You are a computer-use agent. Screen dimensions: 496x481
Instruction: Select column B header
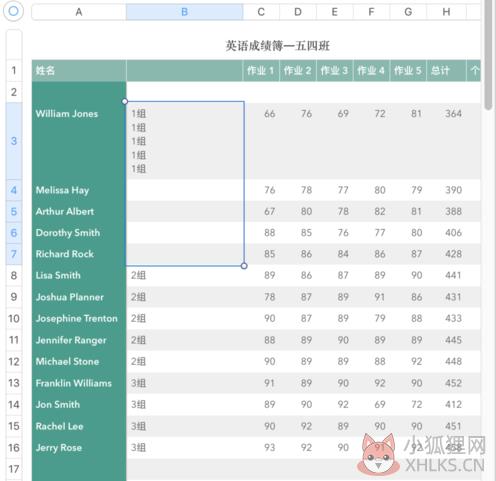click(184, 12)
